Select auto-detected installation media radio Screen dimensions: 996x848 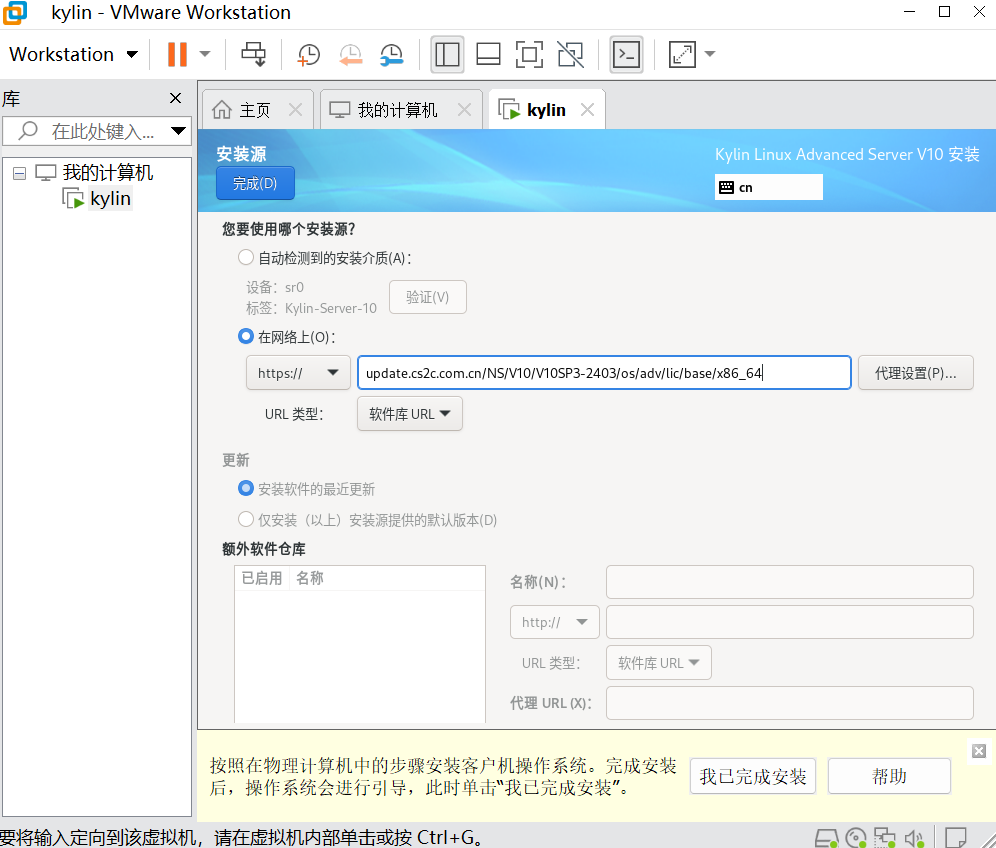pos(246,257)
